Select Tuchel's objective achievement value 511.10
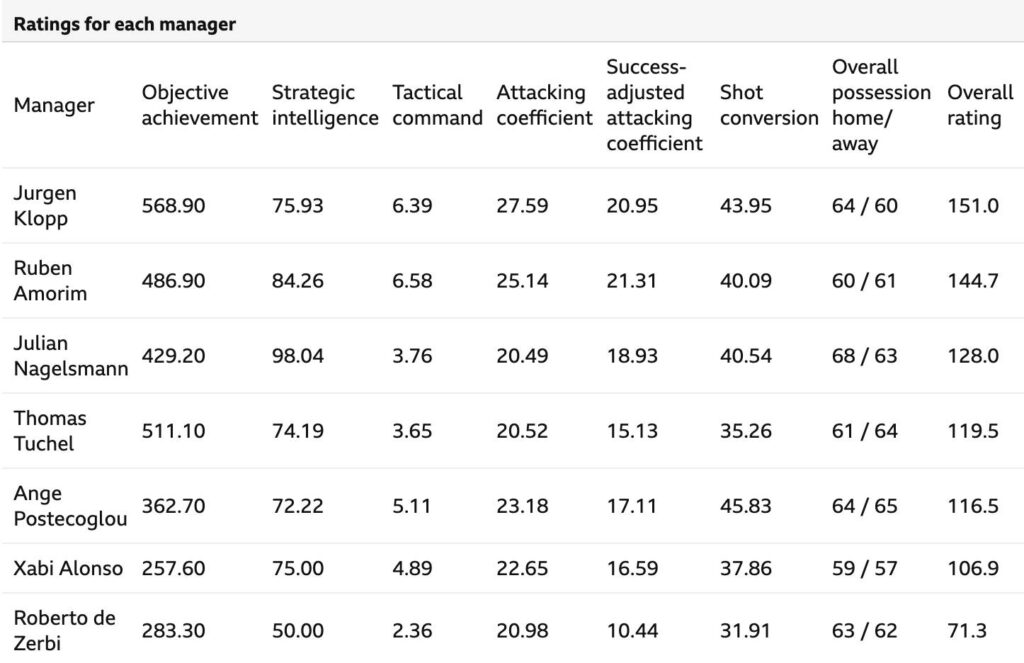This screenshot has width=1024, height=663. click(x=173, y=431)
